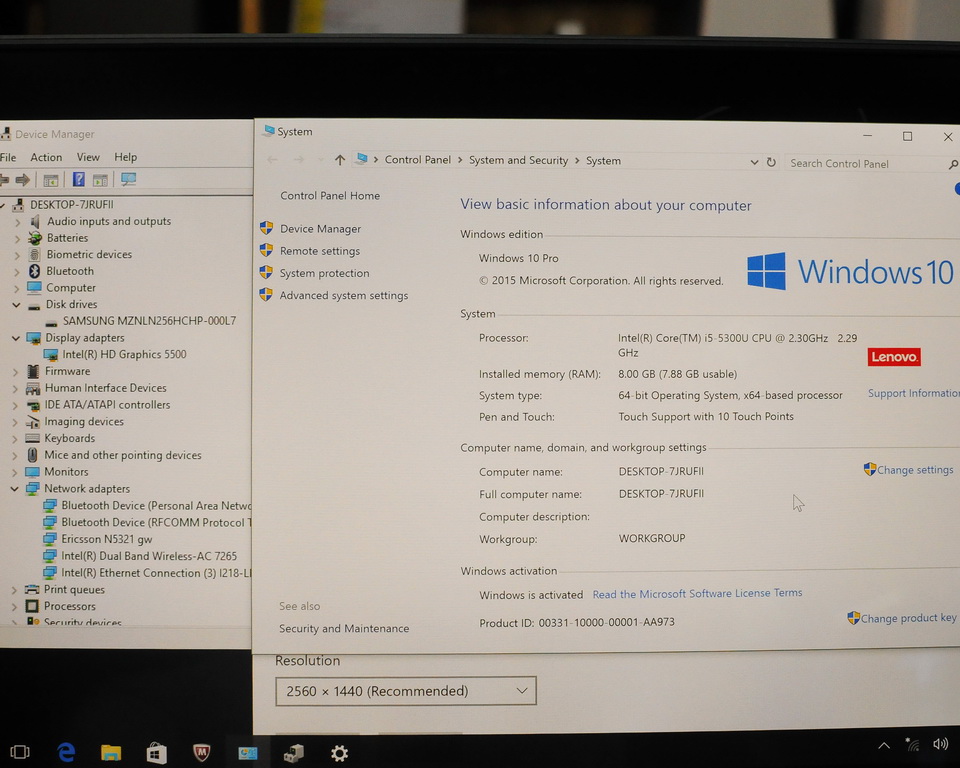Select Computer category in device tree

(x=71, y=288)
